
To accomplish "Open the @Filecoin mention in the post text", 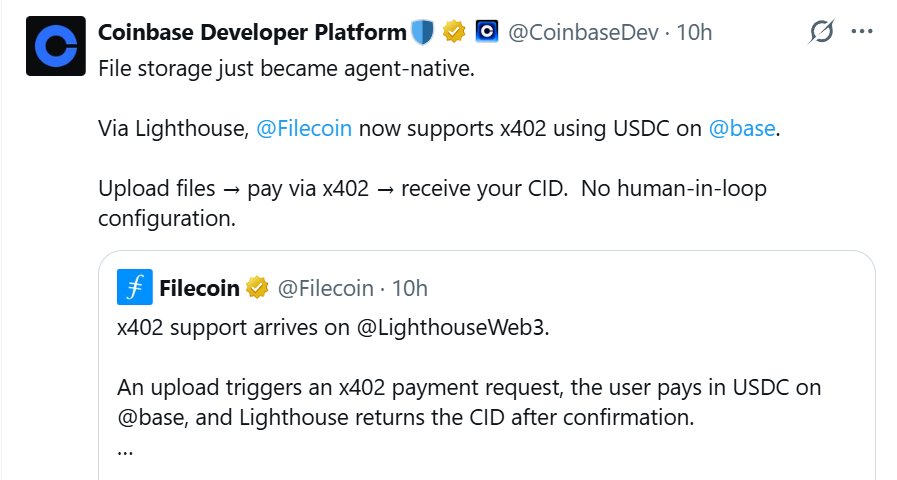I will click(x=305, y=129).
